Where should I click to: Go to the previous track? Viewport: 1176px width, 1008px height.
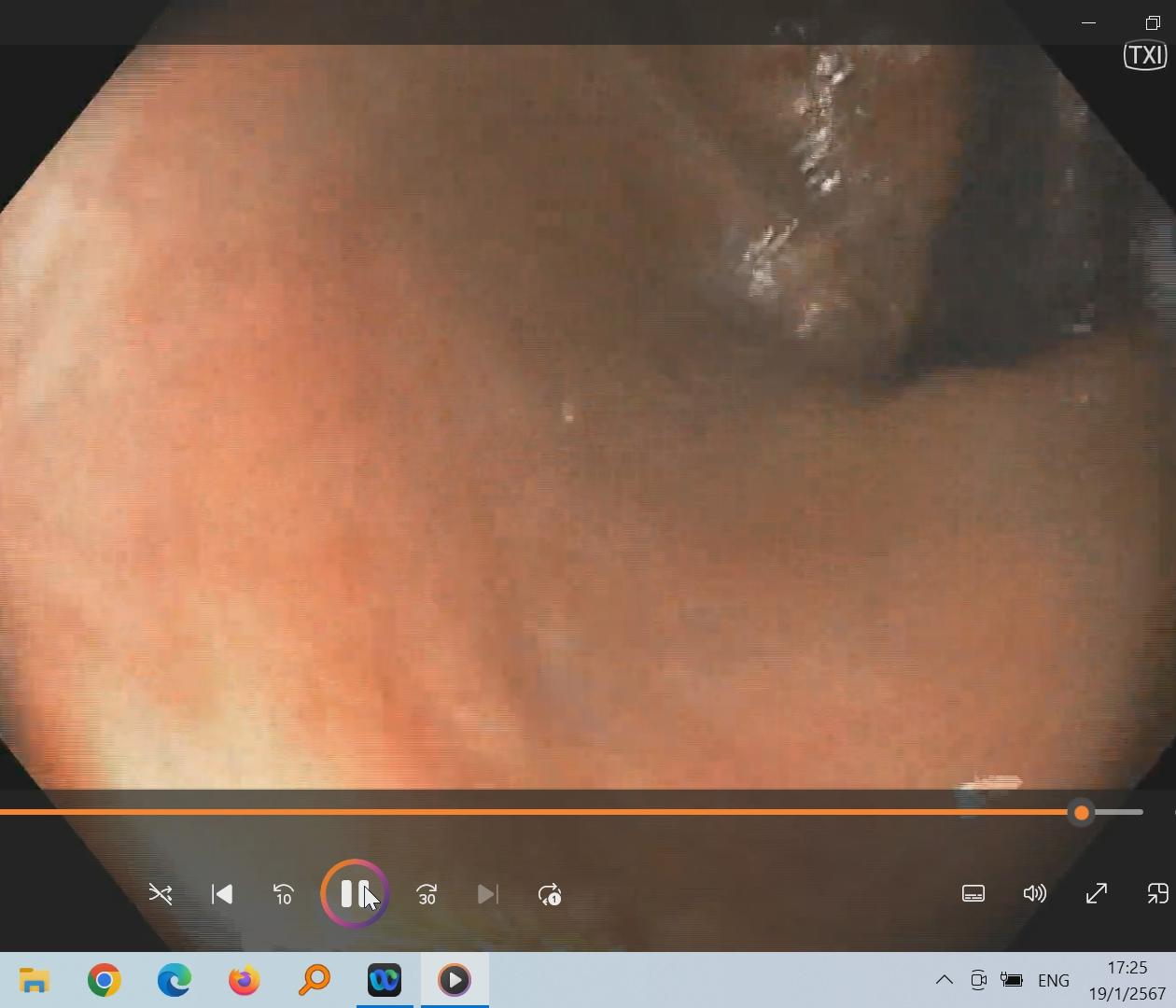click(222, 894)
